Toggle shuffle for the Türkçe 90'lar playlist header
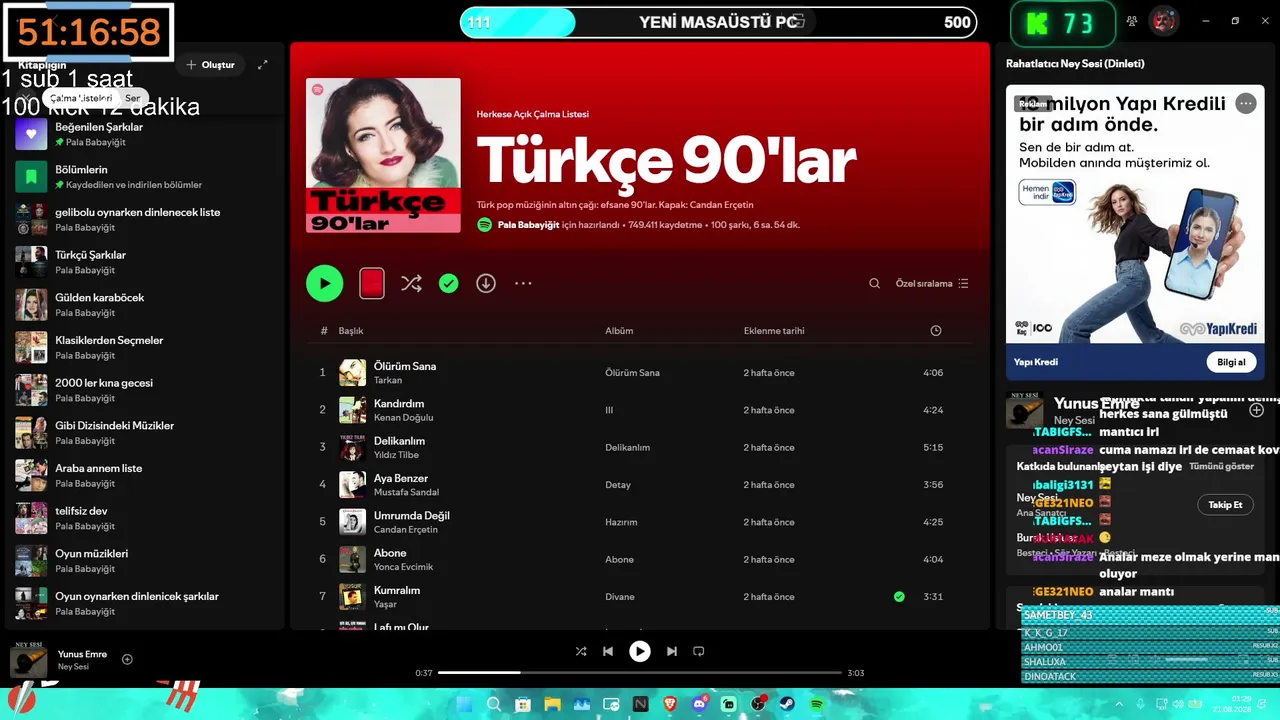The image size is (1280, 720). (411, 283)
